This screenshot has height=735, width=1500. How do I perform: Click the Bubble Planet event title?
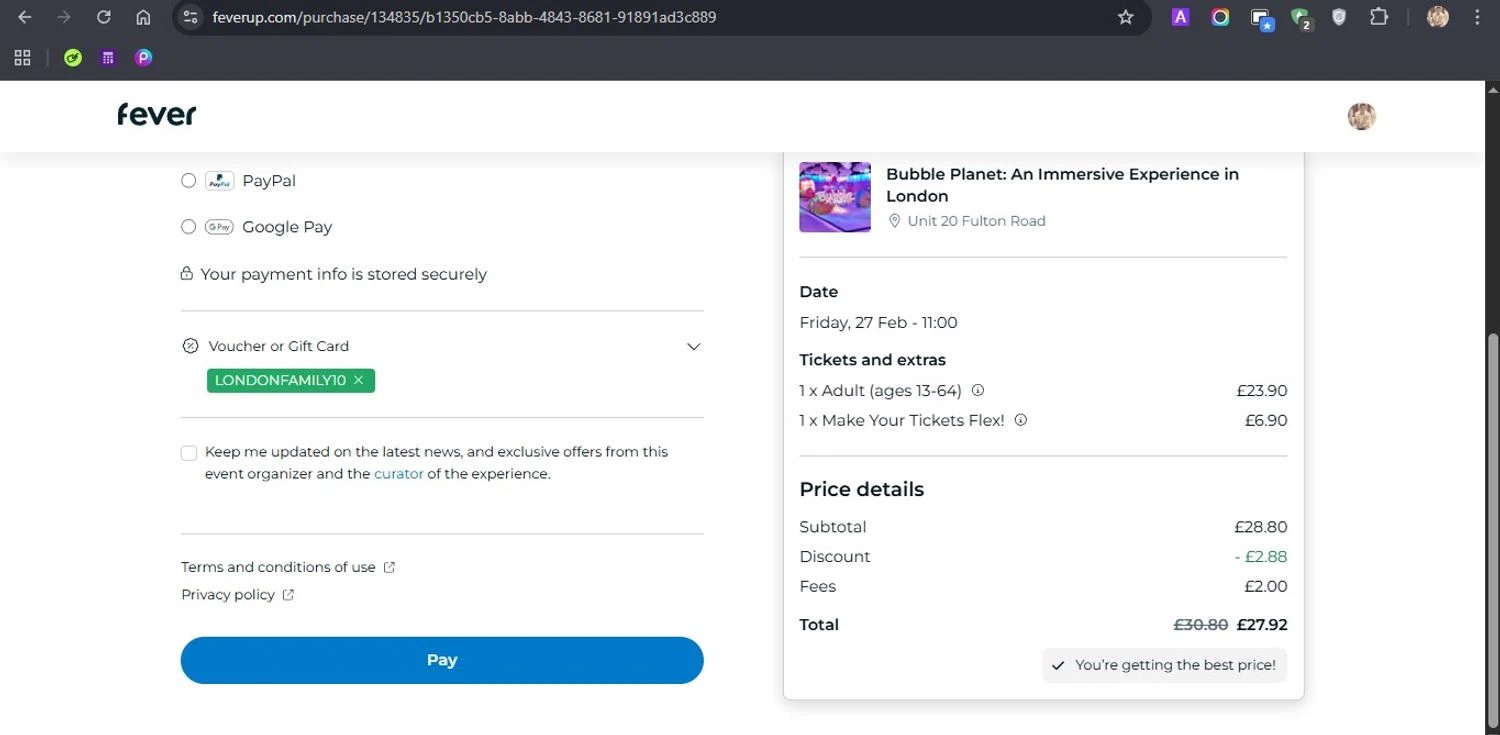pyautogui.click(x=1062, y=185)
